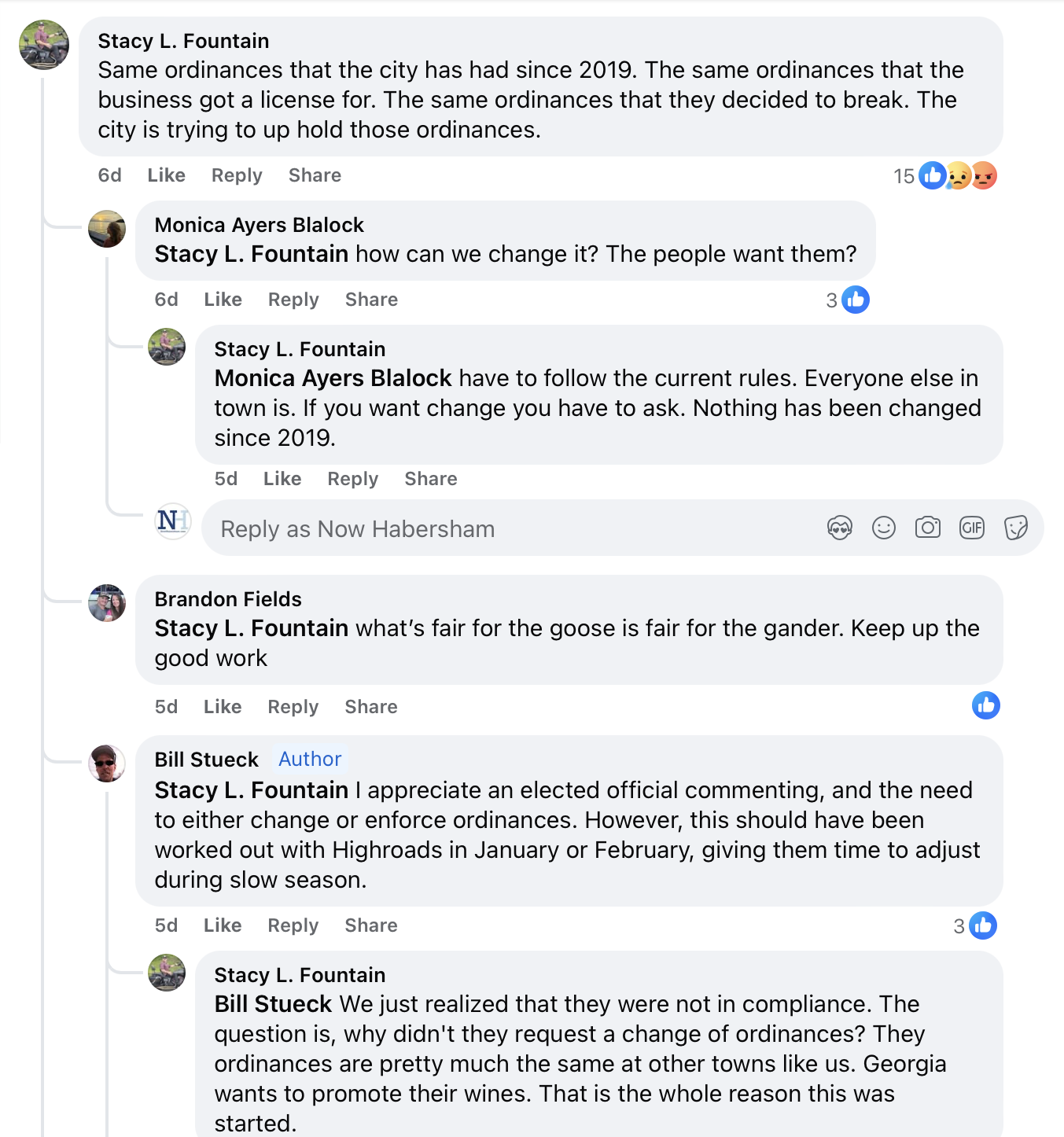Viewport: 1064px width, 1137px height.
Task: Open avatar sticker picker in reply box
Action: pyautogui.click(x=839, y=528)
